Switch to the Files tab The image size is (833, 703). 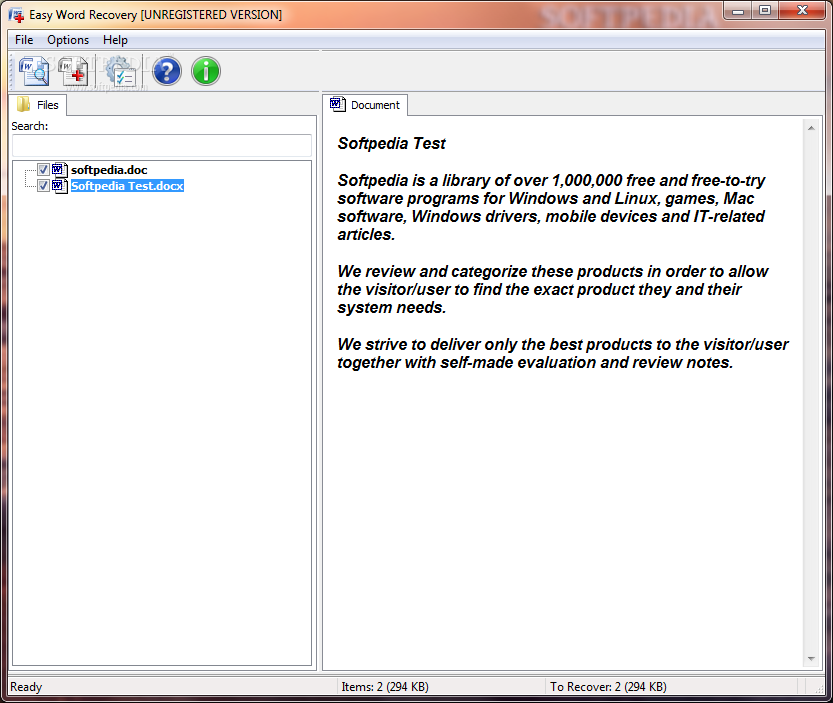(38, 105)
